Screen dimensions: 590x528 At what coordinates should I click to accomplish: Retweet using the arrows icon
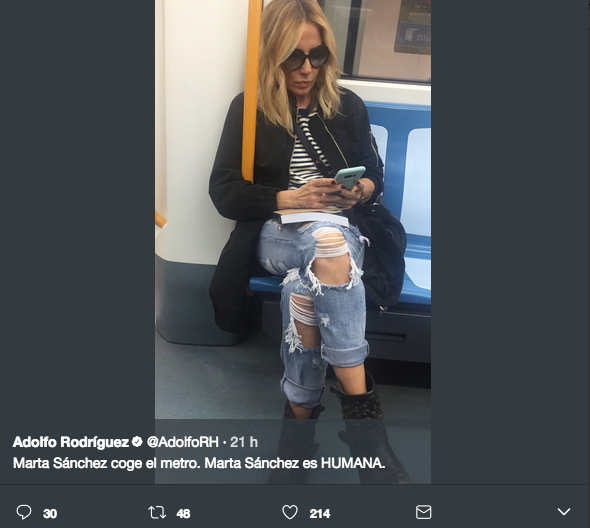point(157,513)
